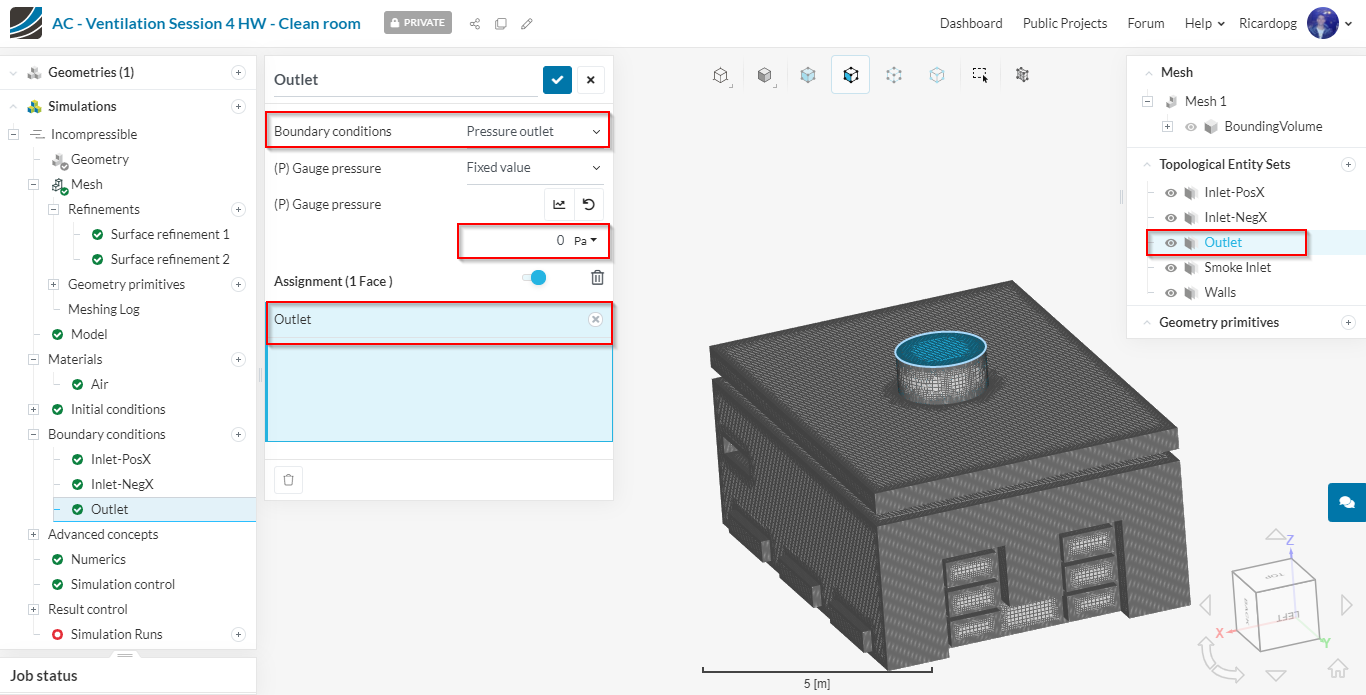Open the Boundary conditions type dropdown
This screenshot has height=695, width=1366.
534,131
